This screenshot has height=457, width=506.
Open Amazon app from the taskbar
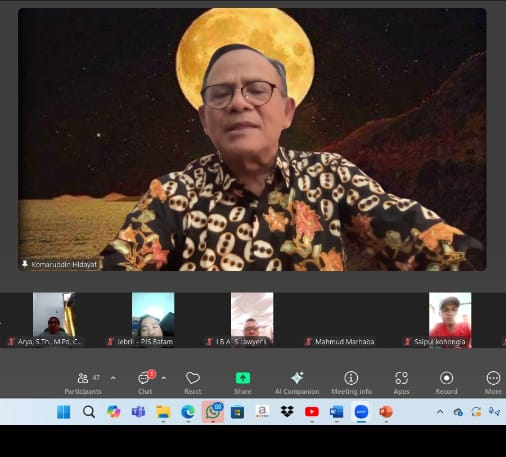coord(262,412)
